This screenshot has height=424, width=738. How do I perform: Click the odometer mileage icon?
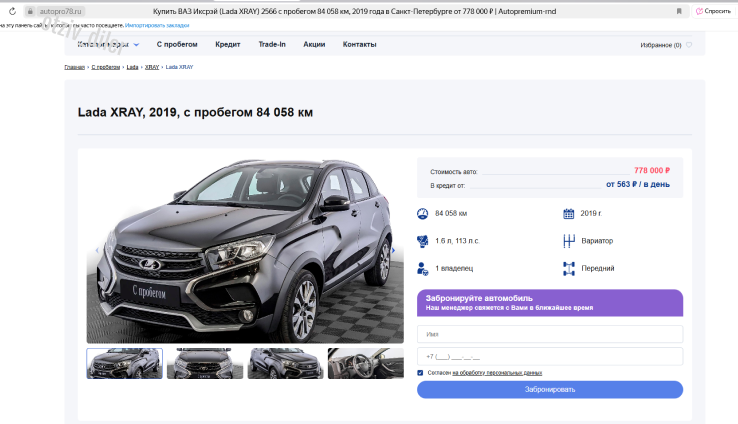click(423, 214)
